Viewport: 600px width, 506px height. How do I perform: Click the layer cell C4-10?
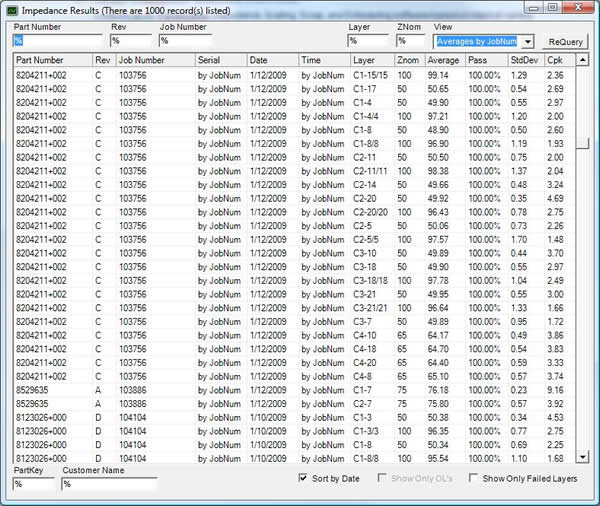(x=365, y=335)
